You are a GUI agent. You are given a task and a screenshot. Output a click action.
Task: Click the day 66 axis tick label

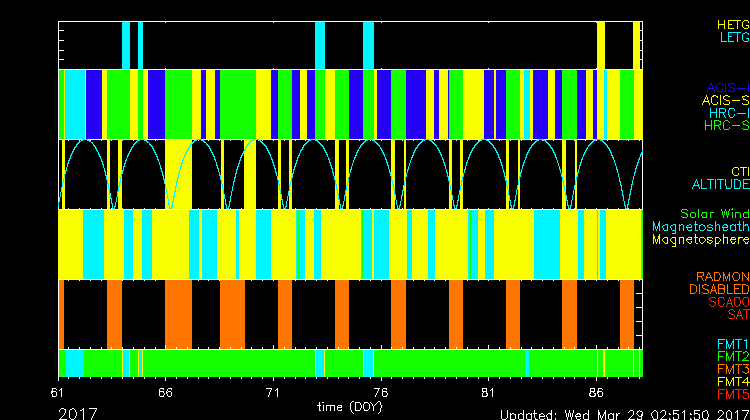click(166, 392)
